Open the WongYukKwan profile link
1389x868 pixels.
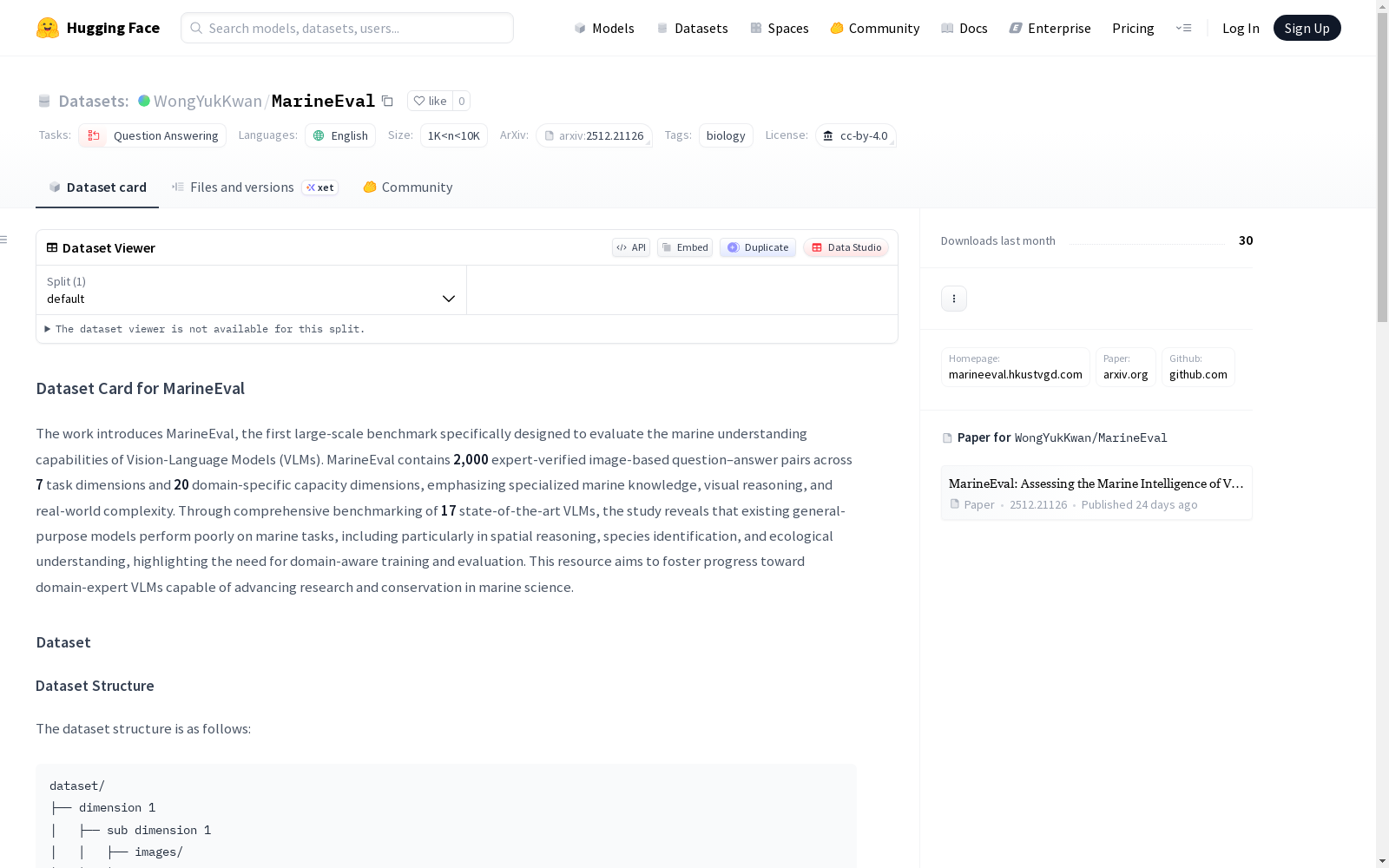[x=207, y=101]
